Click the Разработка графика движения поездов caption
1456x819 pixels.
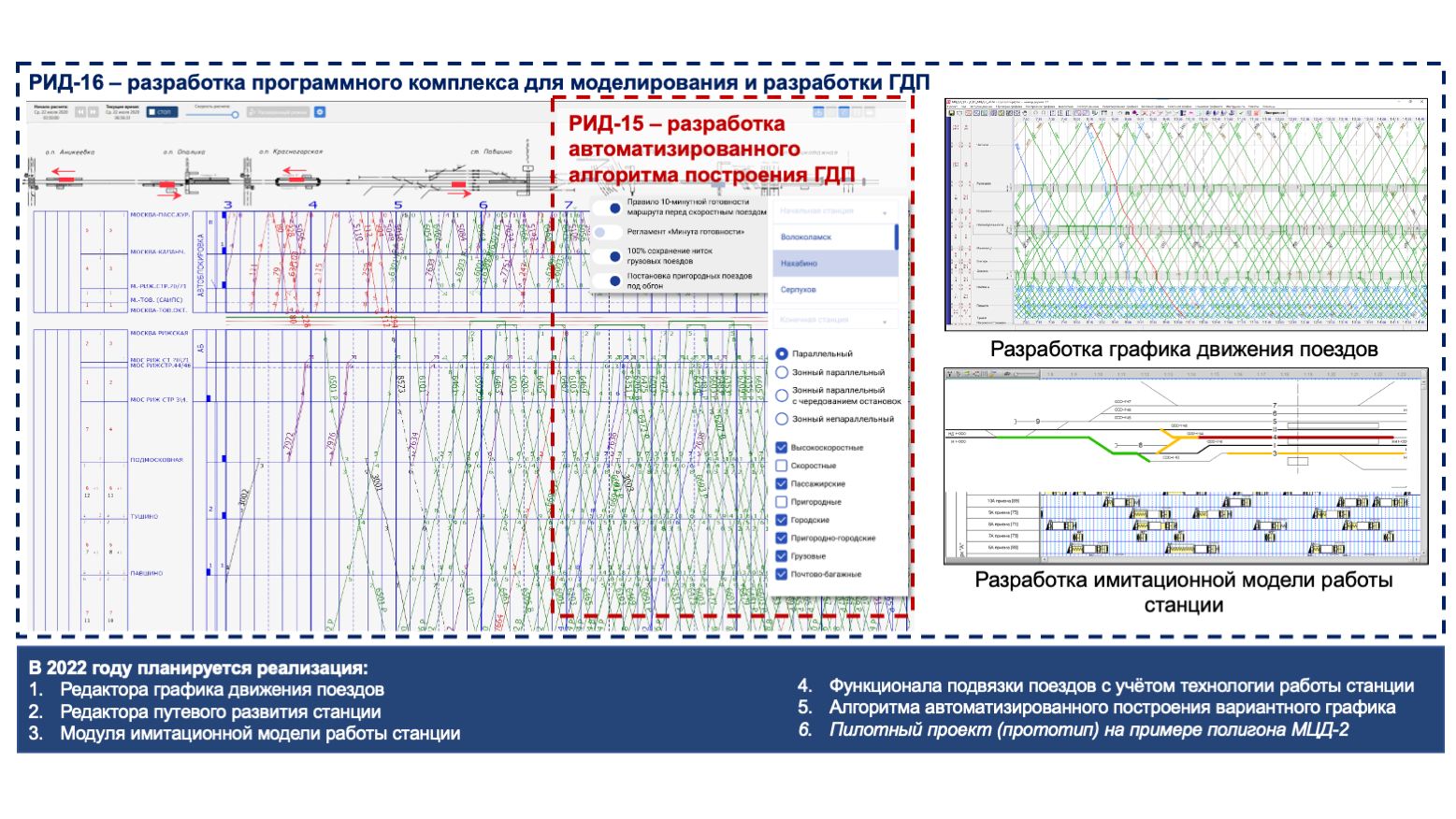[x=1184, y=350]
